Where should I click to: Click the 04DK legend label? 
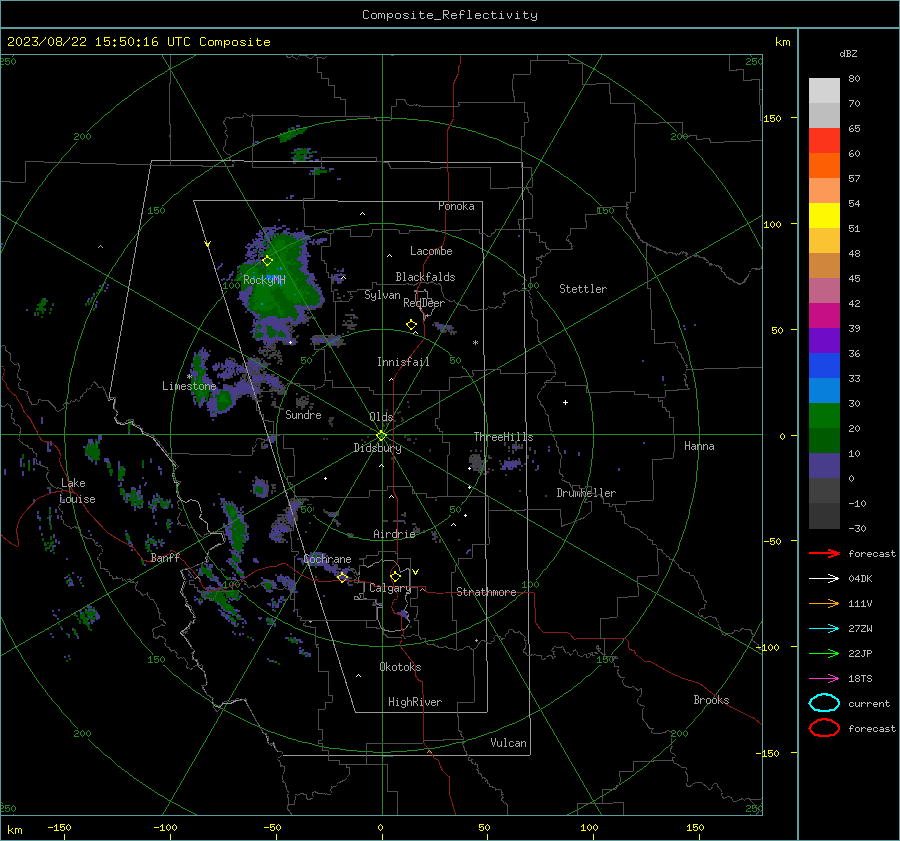(x=860, y=579)
